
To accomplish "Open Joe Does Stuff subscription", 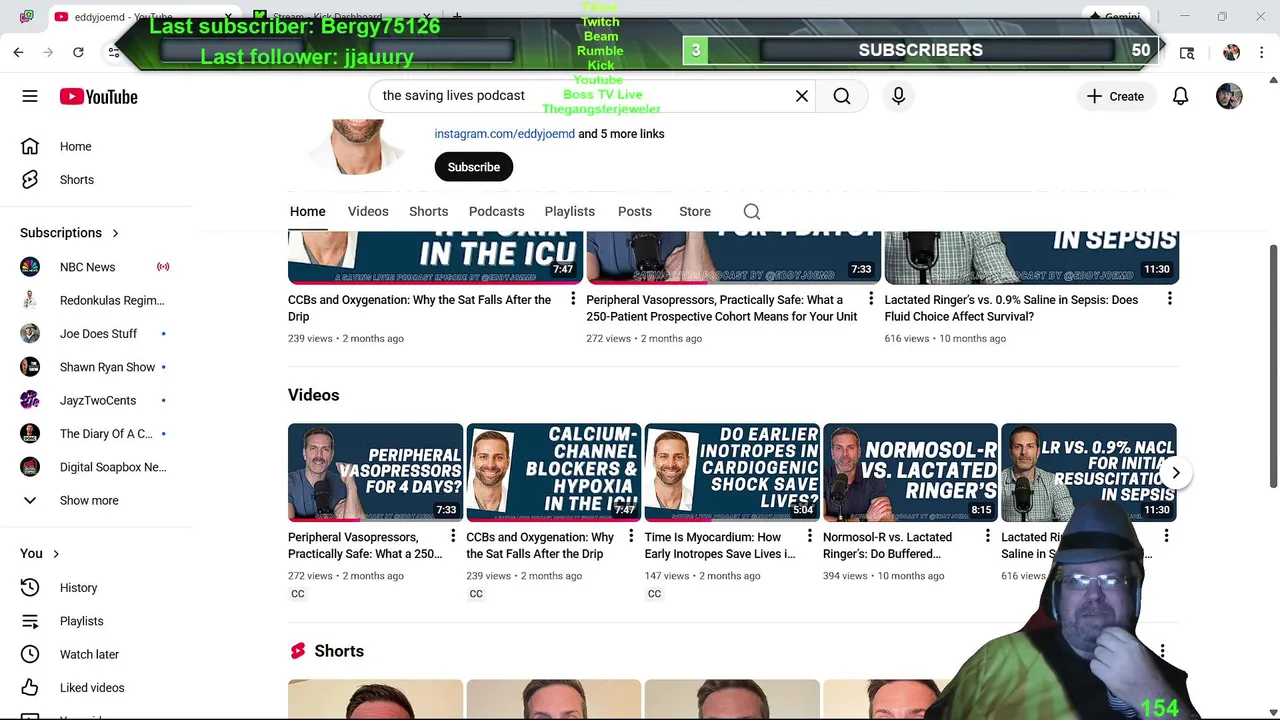I will tap(96, 334).
